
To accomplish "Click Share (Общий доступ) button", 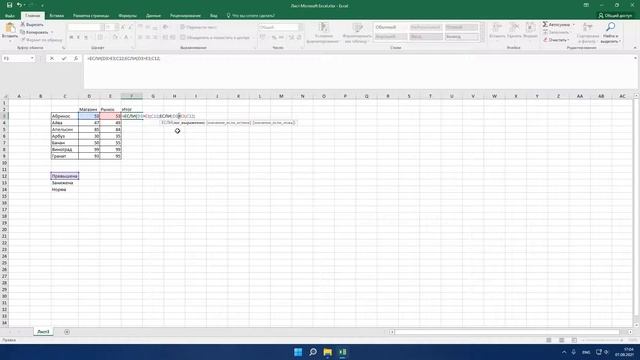I will 615,16.
